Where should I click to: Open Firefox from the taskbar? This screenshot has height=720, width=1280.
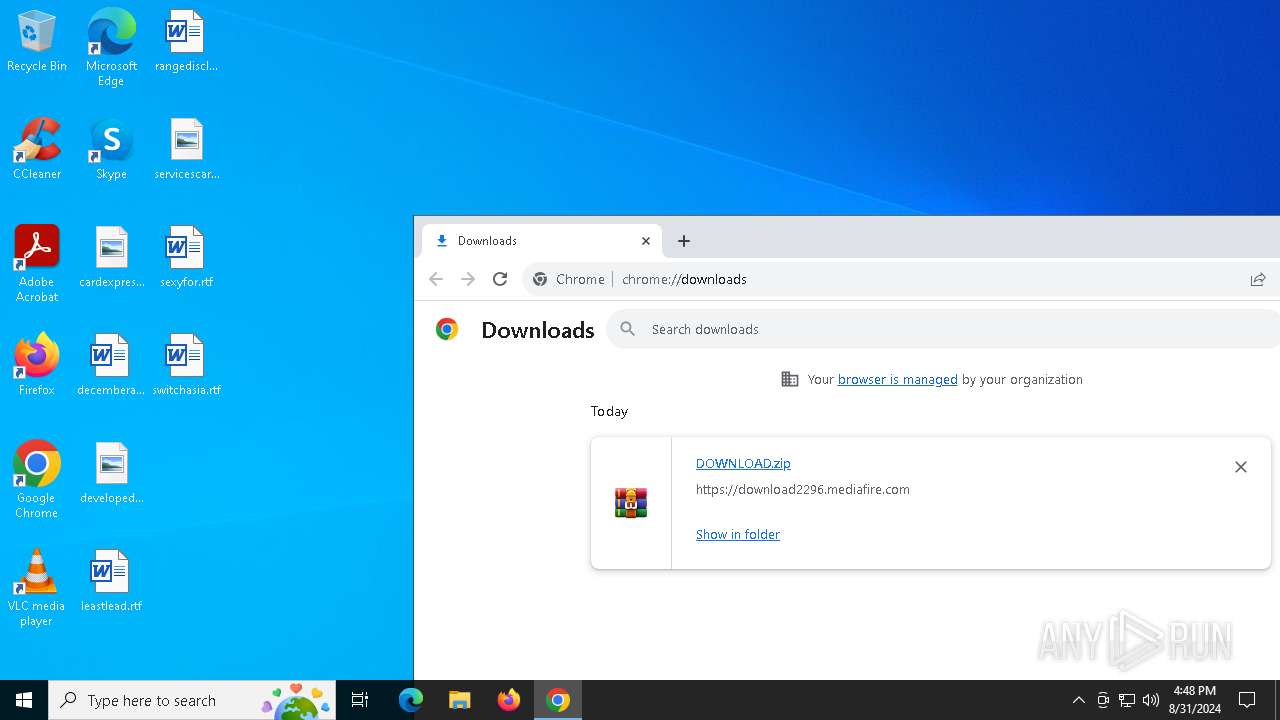click(x=509, y=700)
